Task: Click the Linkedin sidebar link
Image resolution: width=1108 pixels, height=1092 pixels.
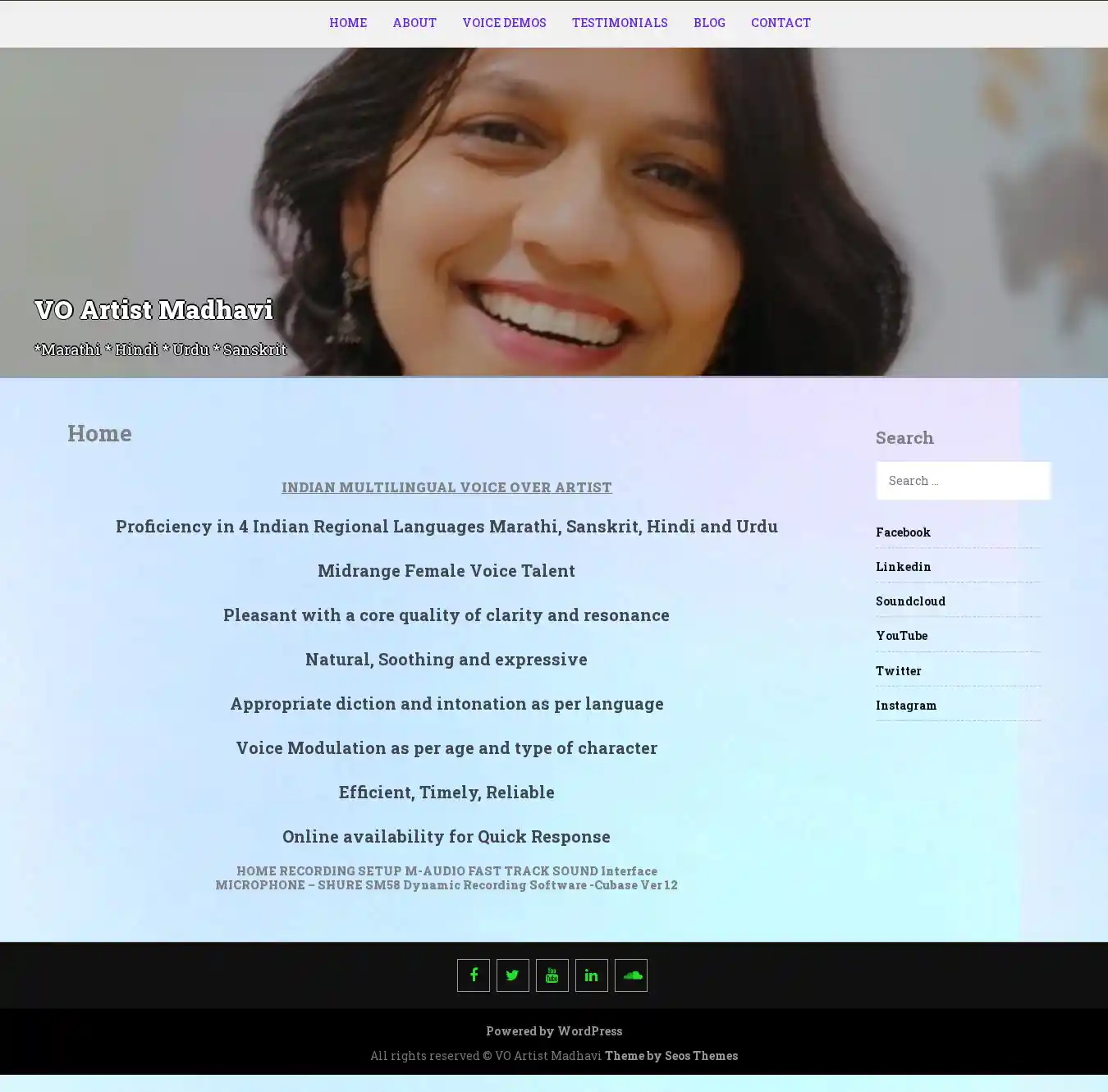Action: click(903, 567)
